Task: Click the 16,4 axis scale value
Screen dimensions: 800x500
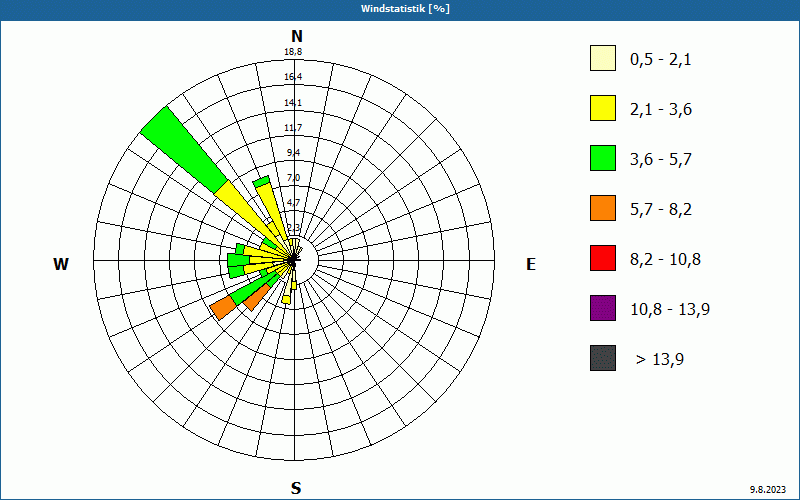Action: coord(293,77)
